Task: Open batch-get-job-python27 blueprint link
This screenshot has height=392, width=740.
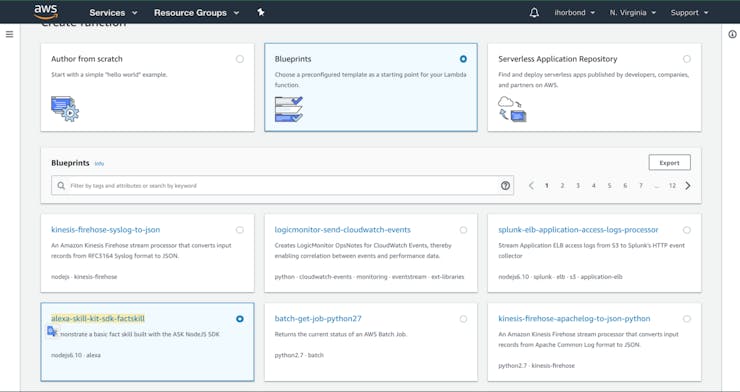Action: coord(318,318)
